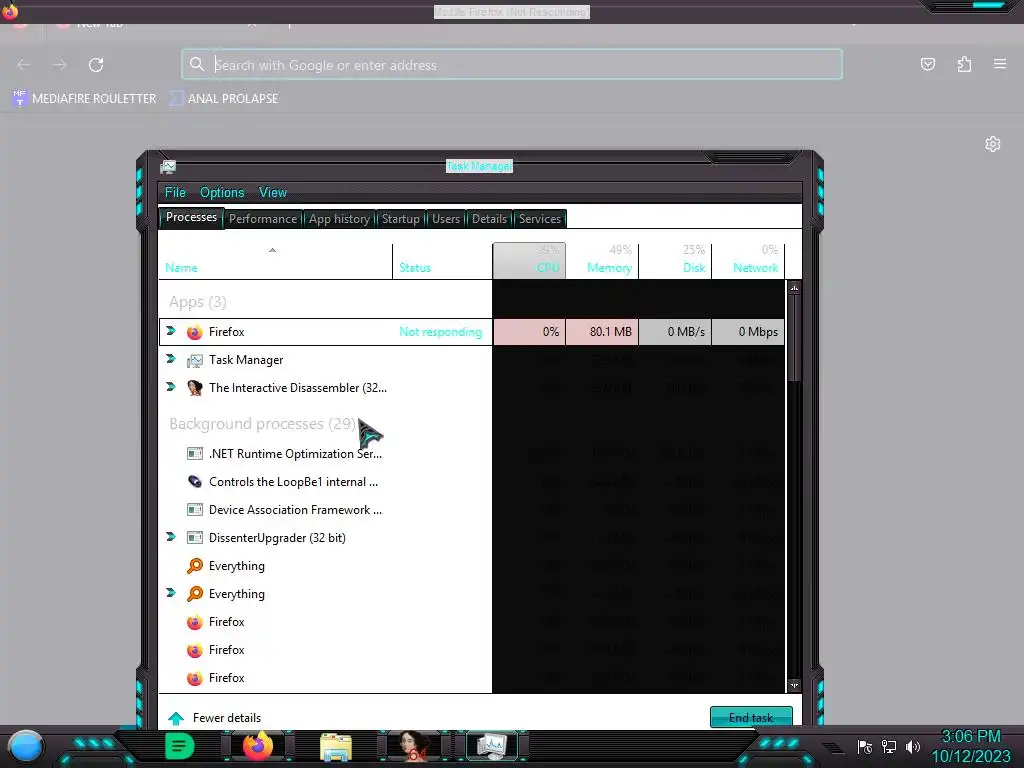This screenshot has width=1024, height=768.
Task: Open Task Manager File menu
Action: (175, 193)
